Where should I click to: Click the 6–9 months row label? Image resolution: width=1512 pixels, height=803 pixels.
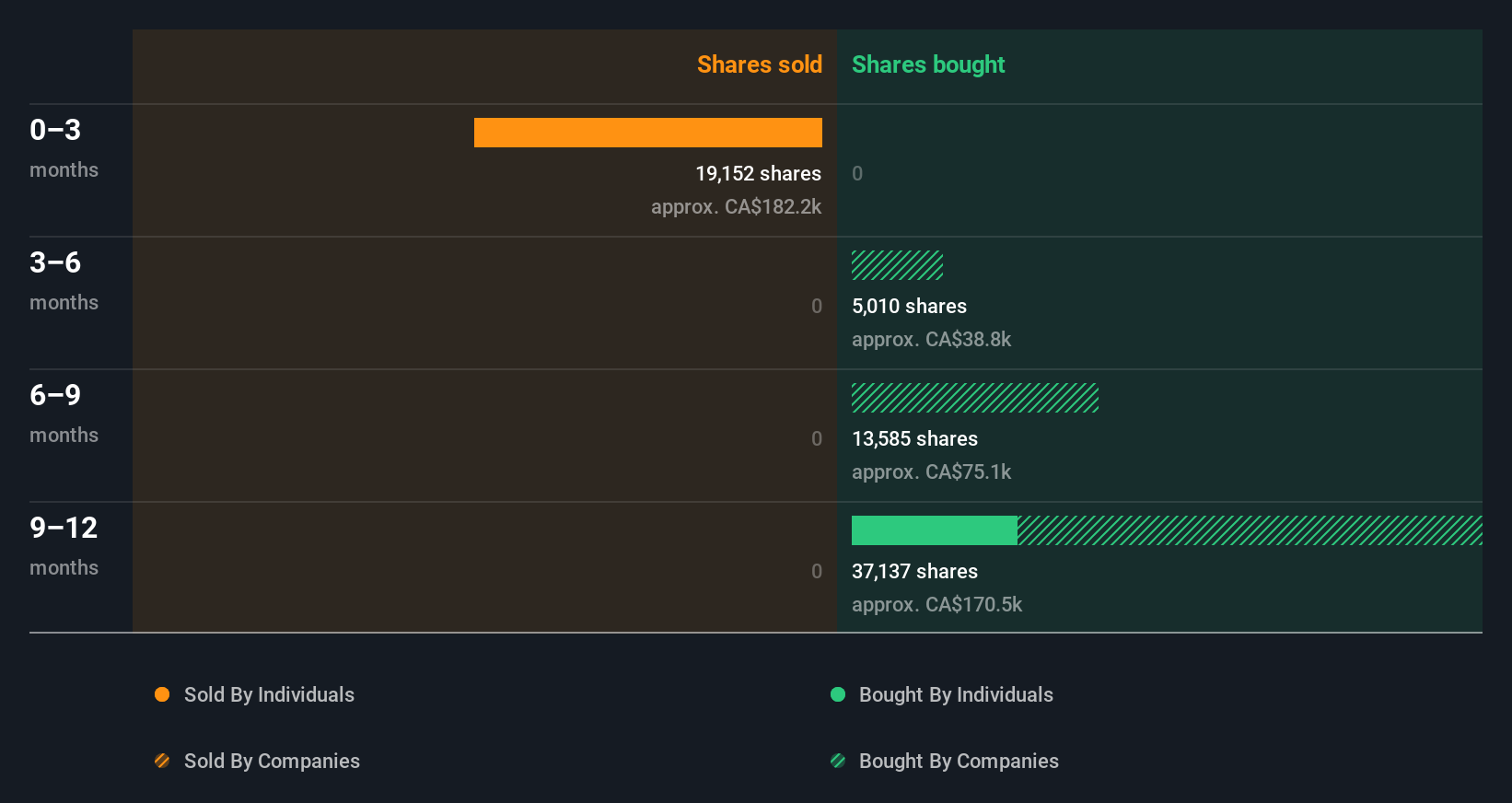(x=64, y=413)
